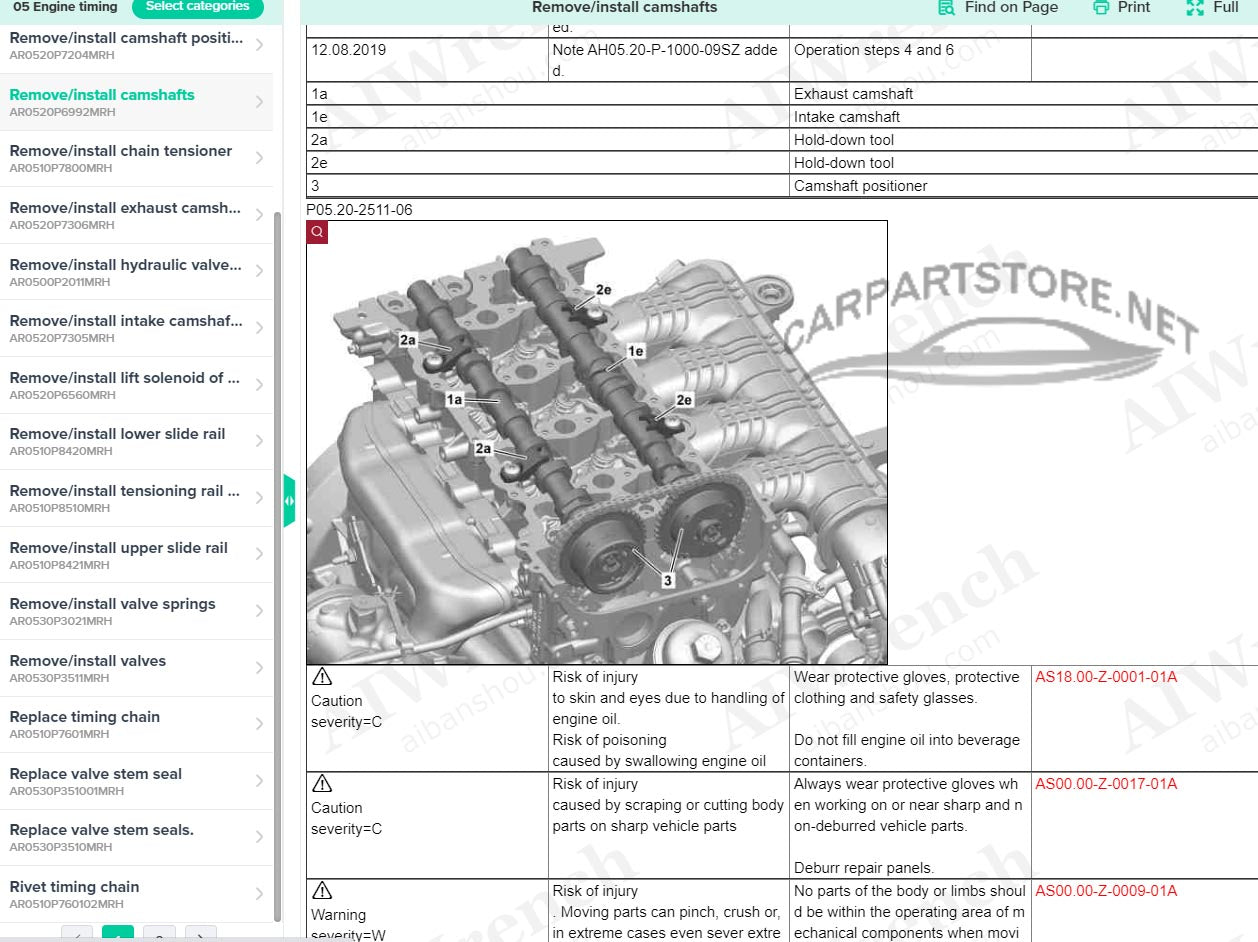This screenshot has width=1258, height=942.
Task: Open Remove/install valve springs procedure
Action: tap(112, 604)
